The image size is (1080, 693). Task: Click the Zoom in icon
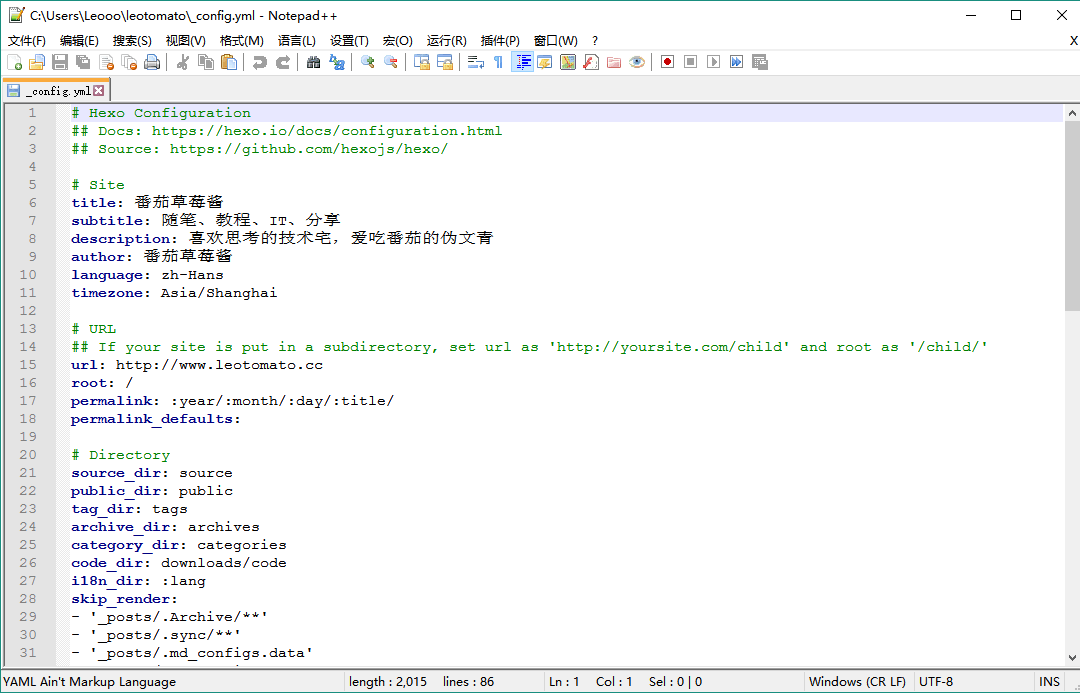[368, 62]
